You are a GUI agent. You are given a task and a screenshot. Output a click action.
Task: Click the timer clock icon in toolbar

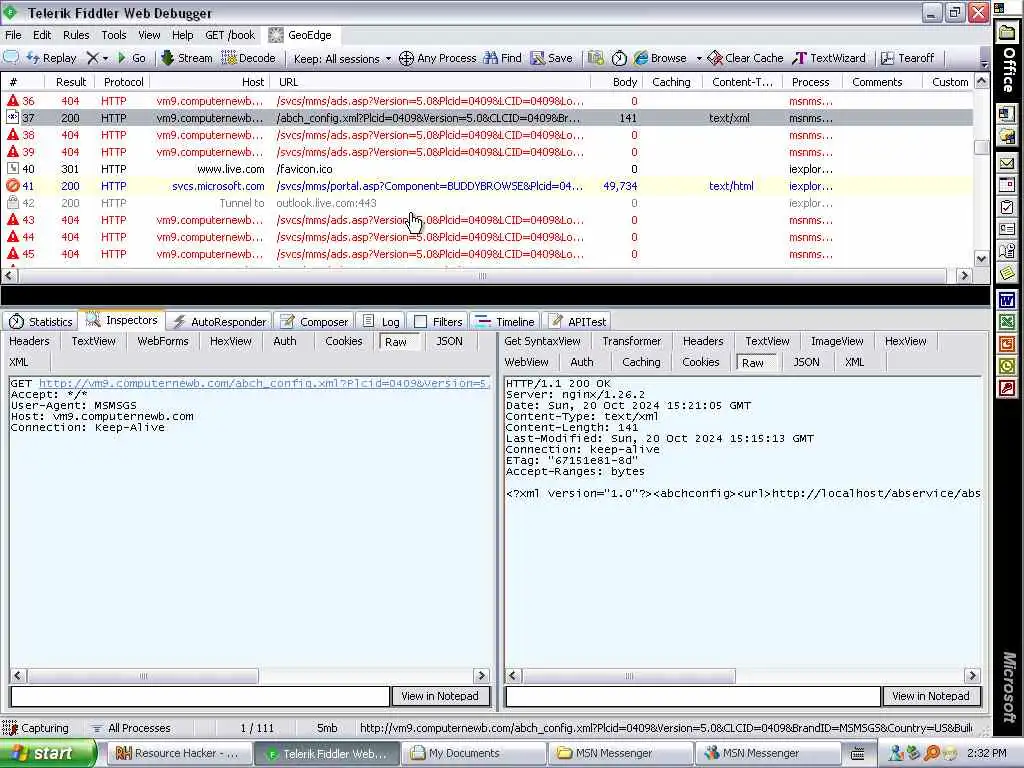[x=619, y=58]
